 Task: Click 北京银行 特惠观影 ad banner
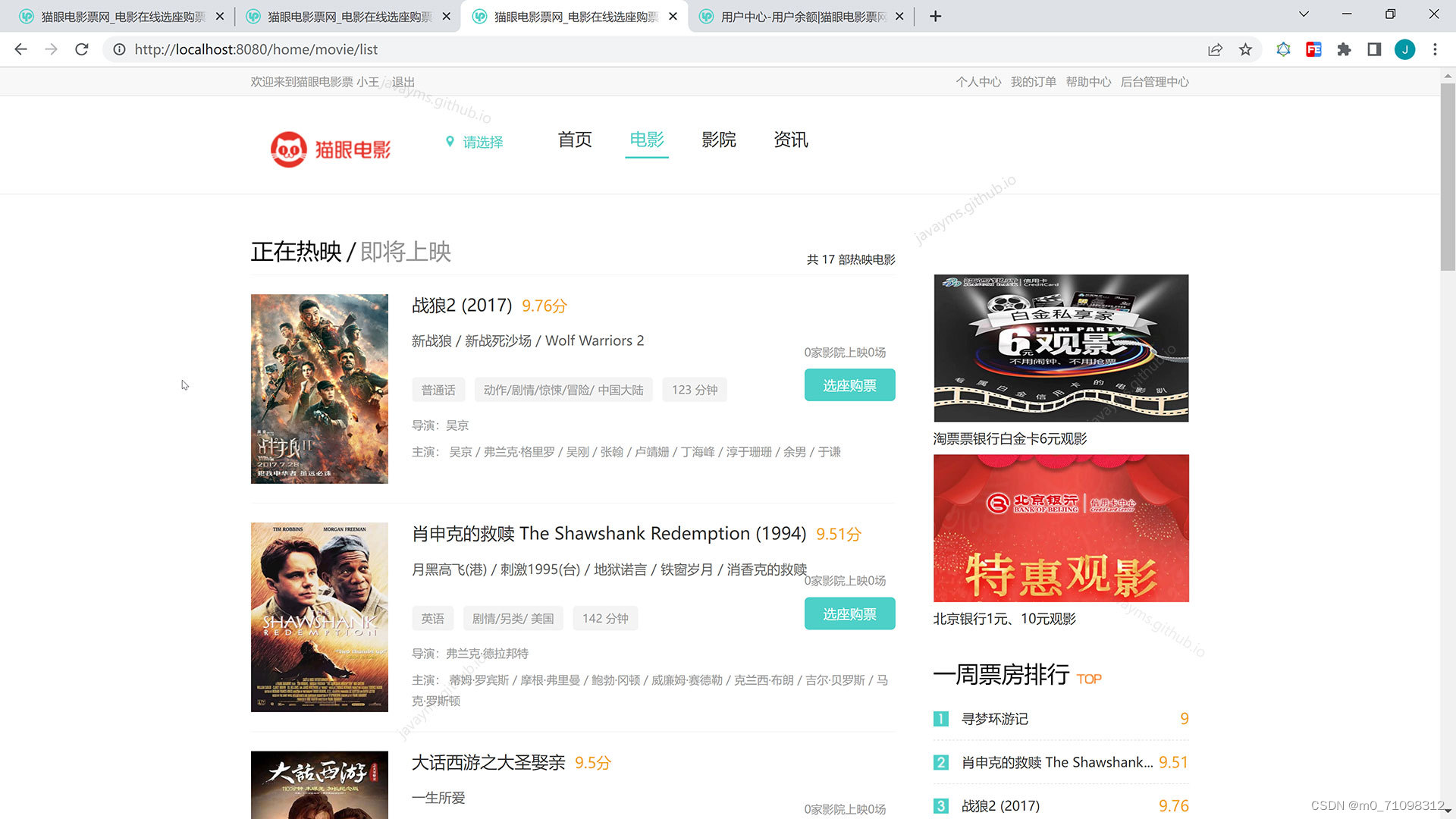click(1061, 529)
